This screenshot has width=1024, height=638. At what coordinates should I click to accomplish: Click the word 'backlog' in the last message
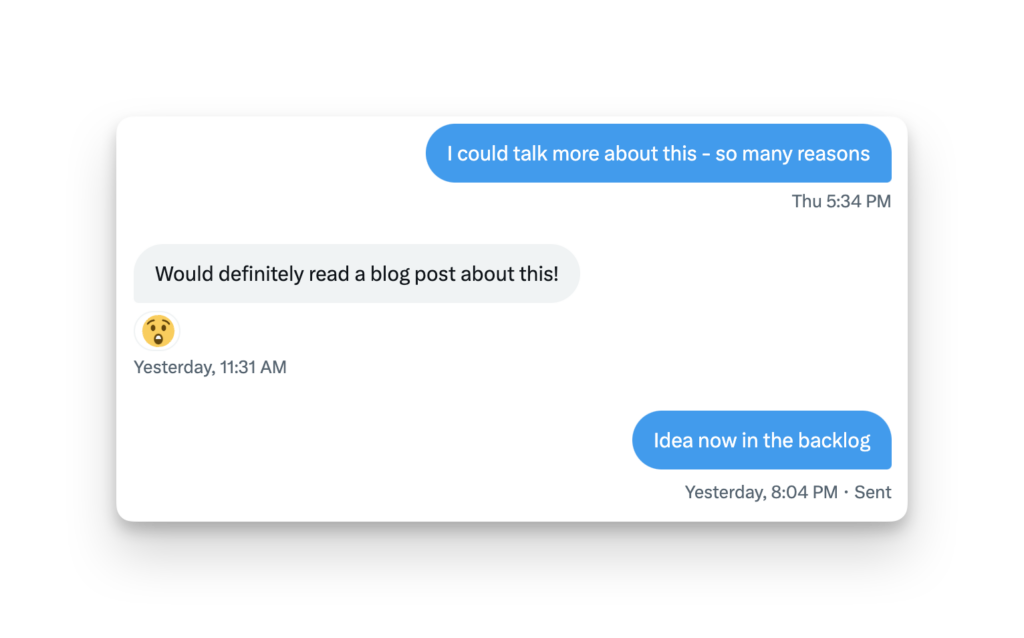pyautogui.click(x=834, y=440)
